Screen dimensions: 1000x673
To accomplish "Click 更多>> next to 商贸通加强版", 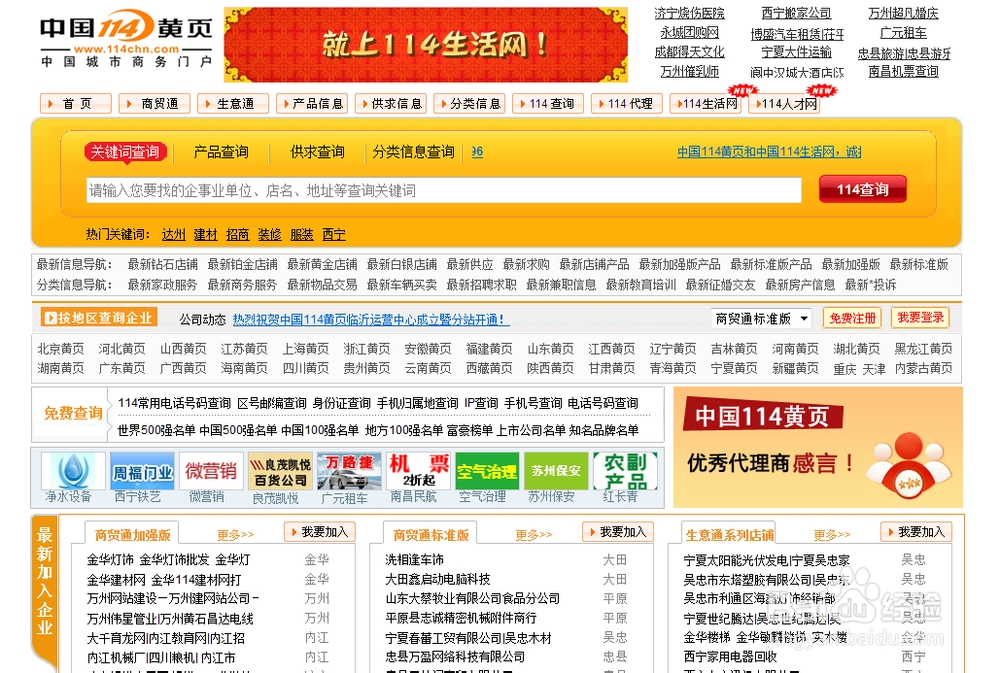I will pos(235,535).
